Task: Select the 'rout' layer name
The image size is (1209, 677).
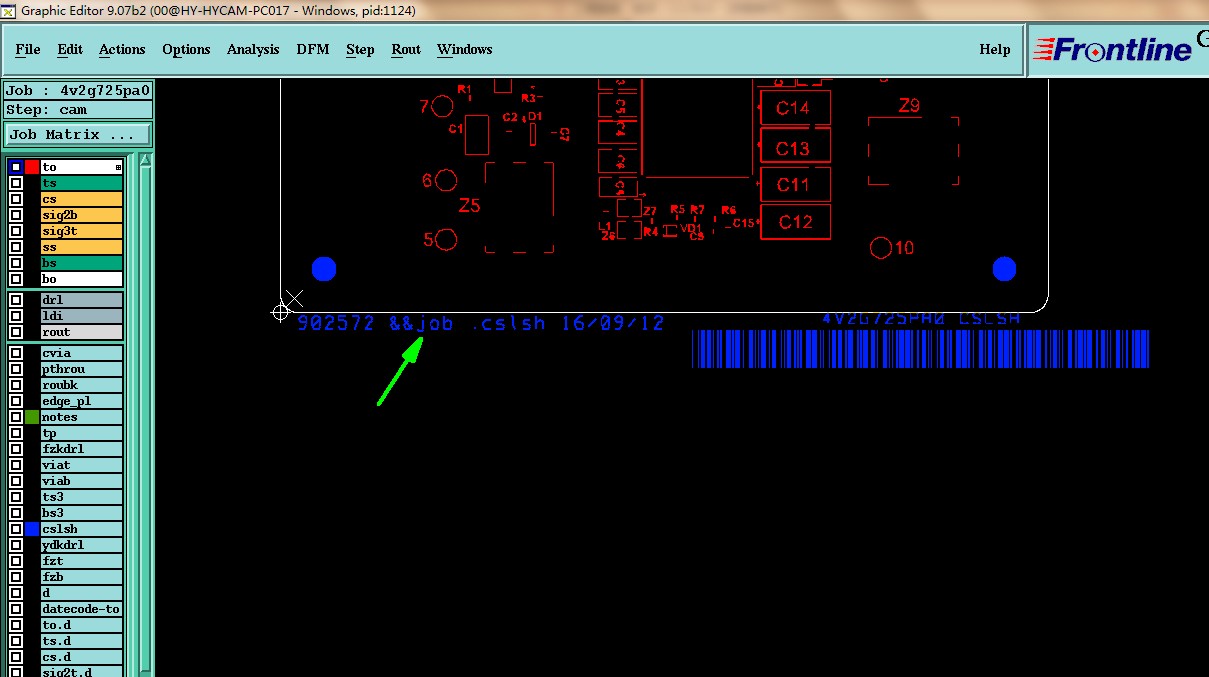Action: tap(82, 331)
